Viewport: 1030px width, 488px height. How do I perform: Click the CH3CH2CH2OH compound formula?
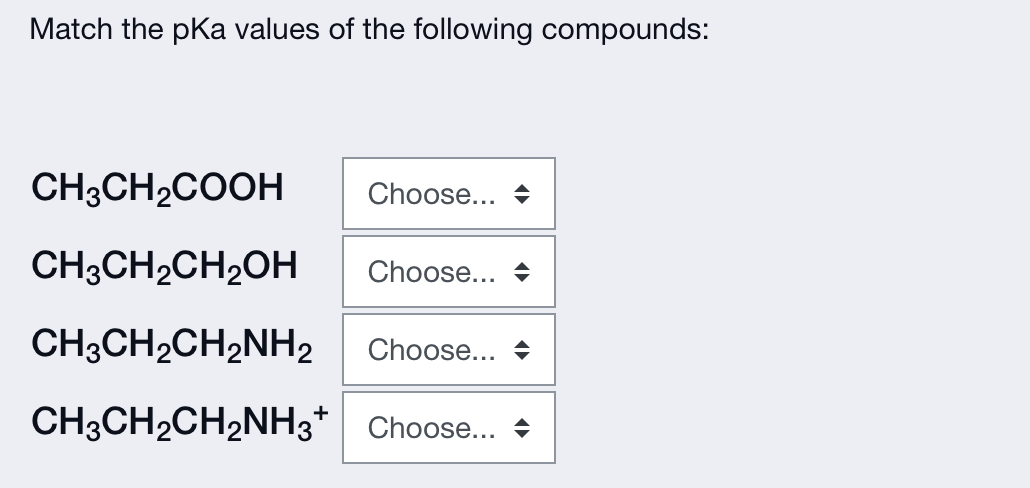click(x=164, y=265)
